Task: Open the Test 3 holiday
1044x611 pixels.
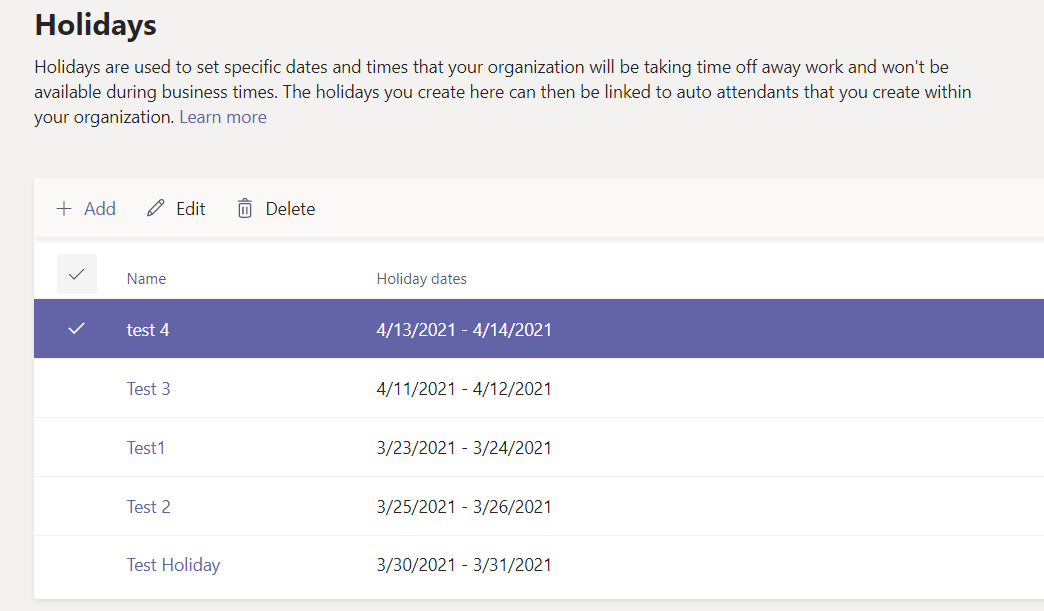Action: [x=148, y=388]
